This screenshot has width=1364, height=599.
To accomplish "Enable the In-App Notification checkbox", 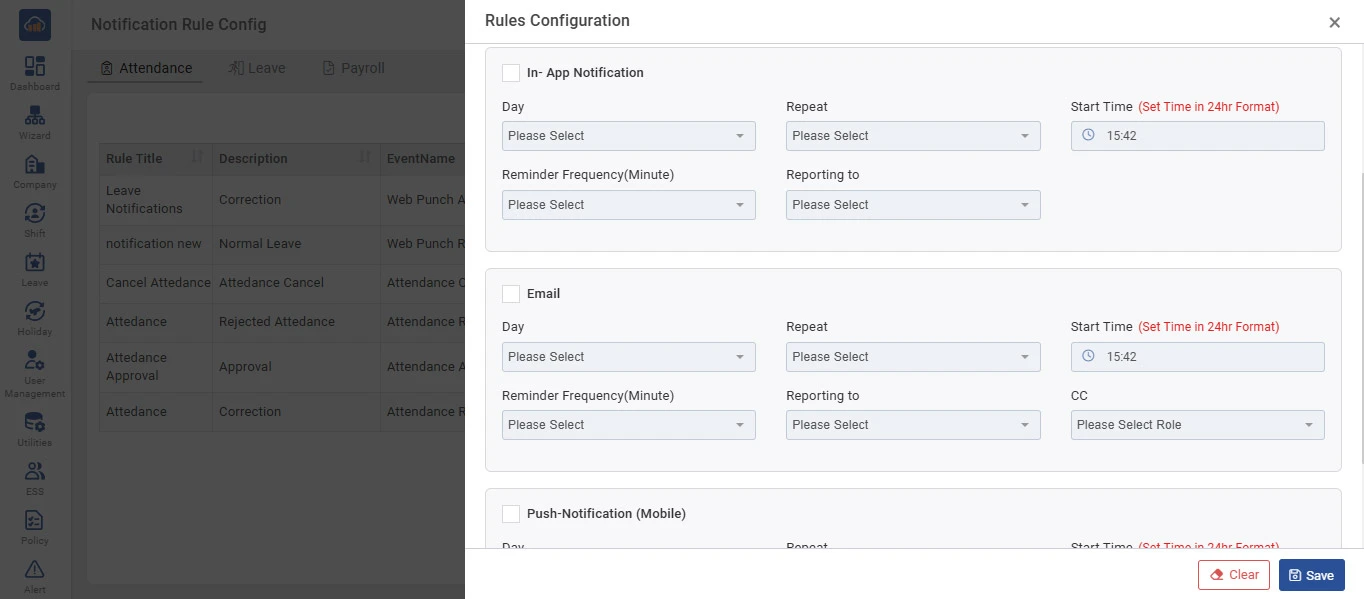I will [511, 73].
